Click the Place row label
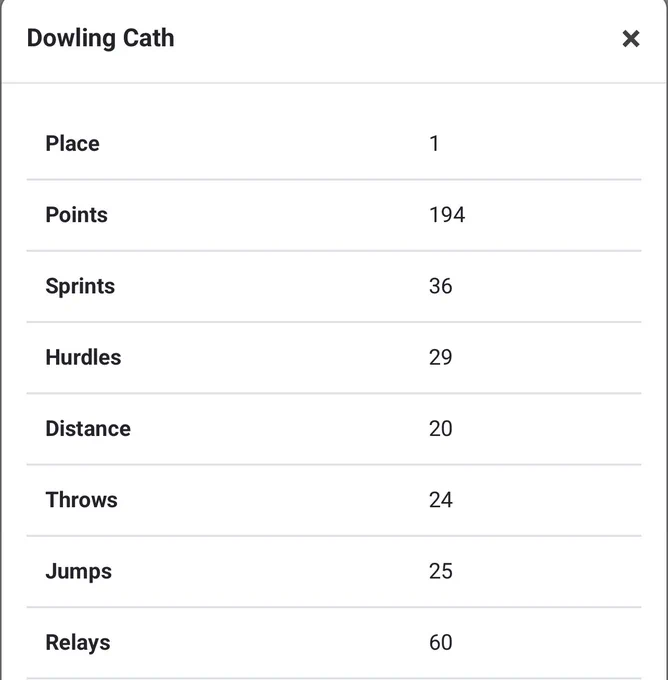668x680 pixels. [72, 144]
